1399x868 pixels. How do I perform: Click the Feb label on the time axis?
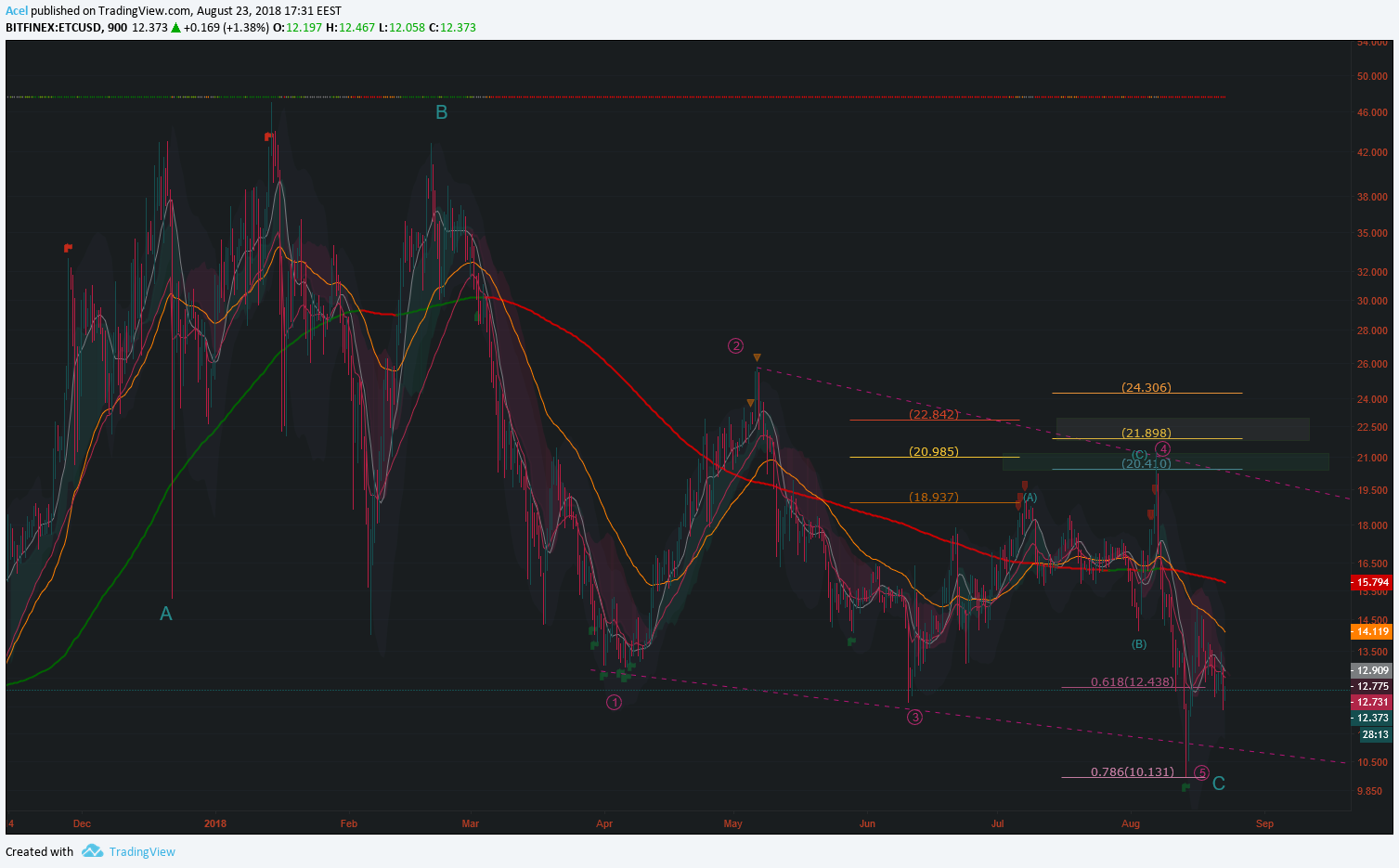click(349, 823)
